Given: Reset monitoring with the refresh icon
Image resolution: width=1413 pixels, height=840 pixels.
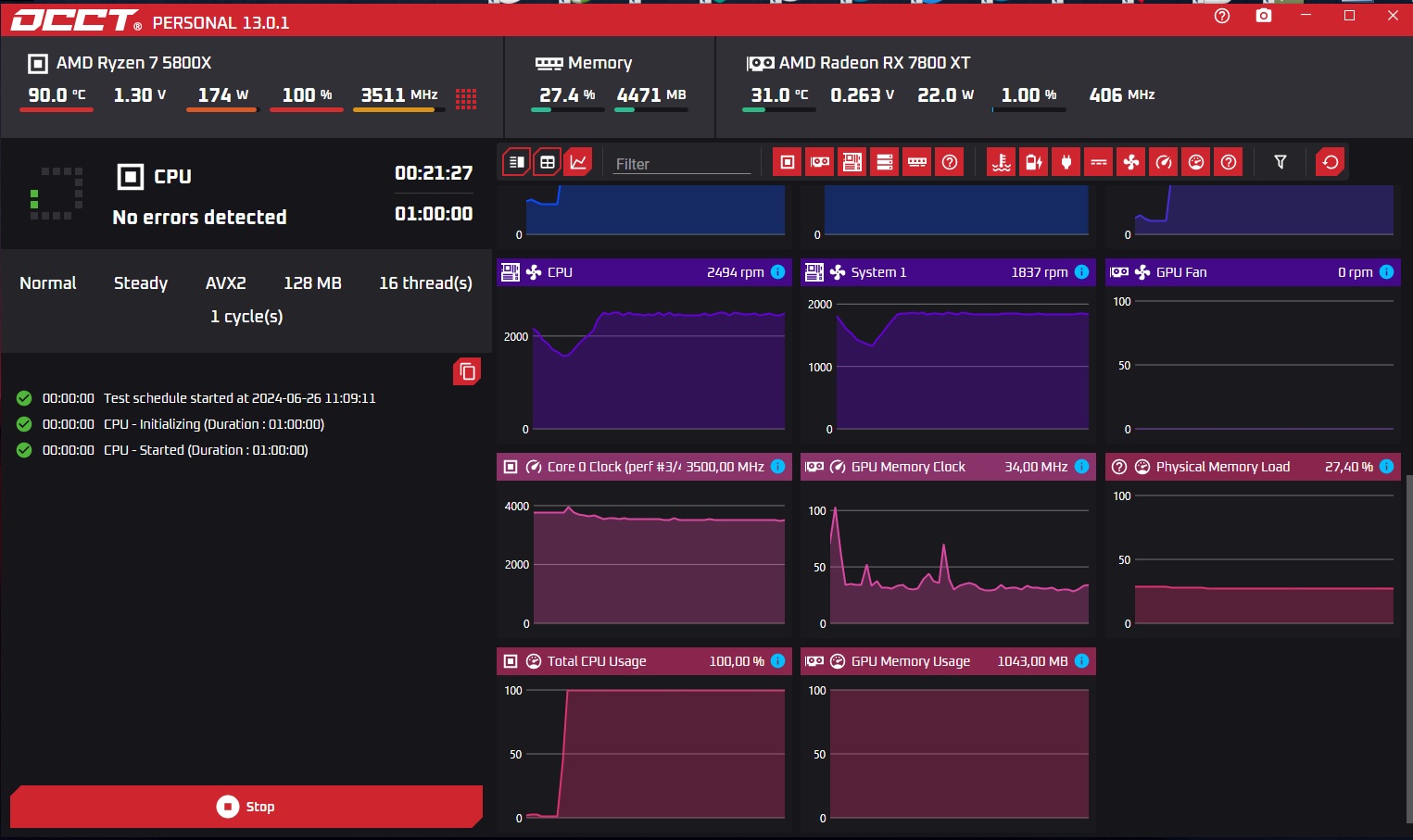Looking at the screenshot, I should pos(1330,162).
